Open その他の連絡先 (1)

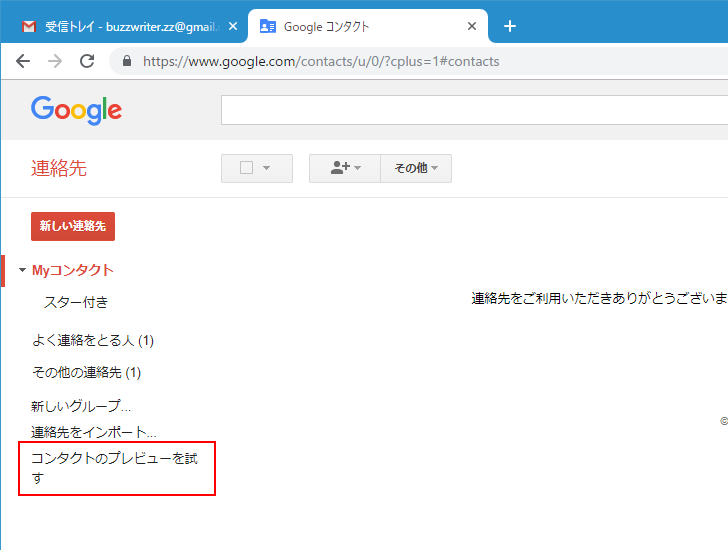[86, 372]
